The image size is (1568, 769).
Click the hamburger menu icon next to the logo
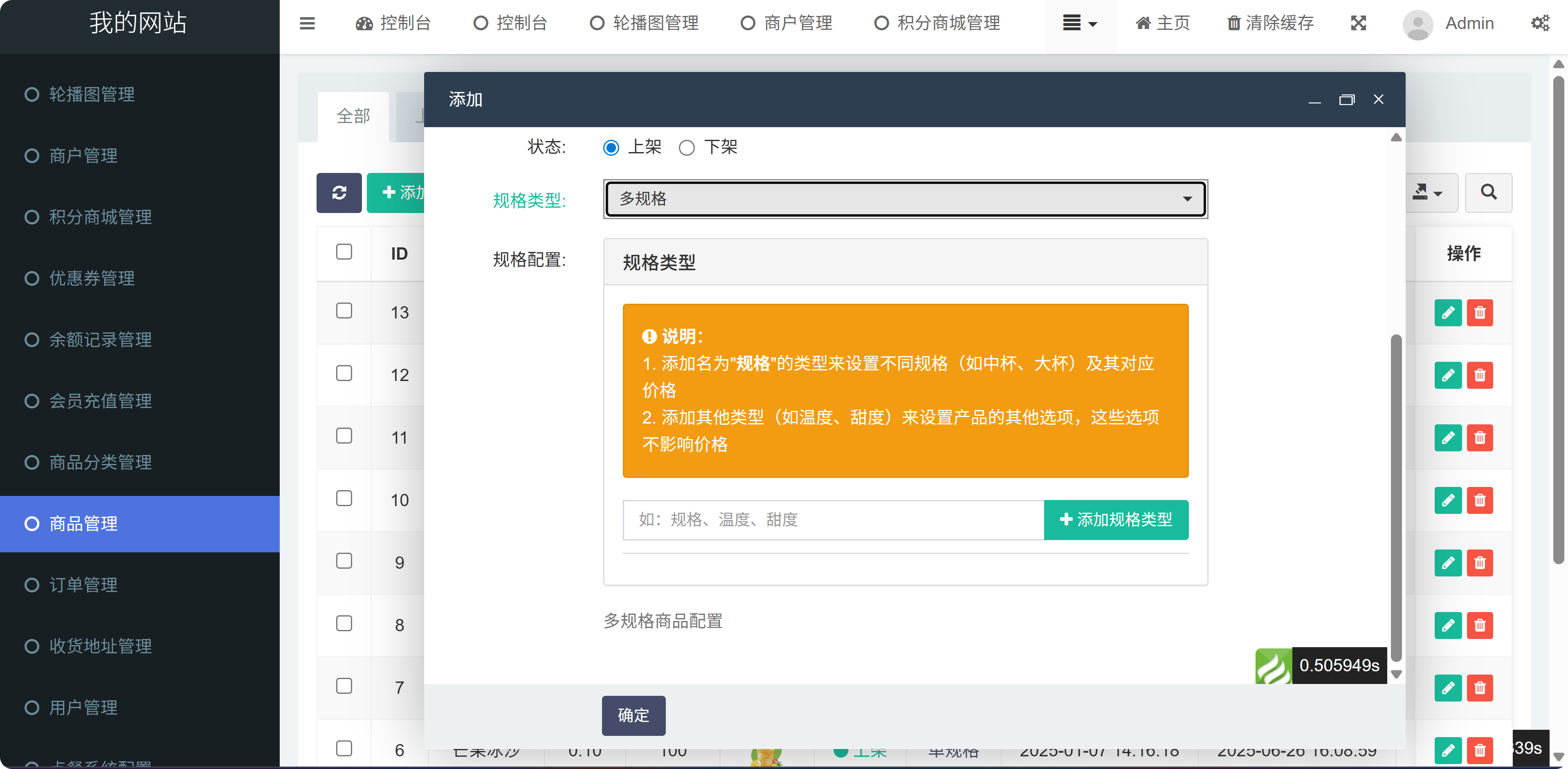pyautogui.click(x=307, y=24)
